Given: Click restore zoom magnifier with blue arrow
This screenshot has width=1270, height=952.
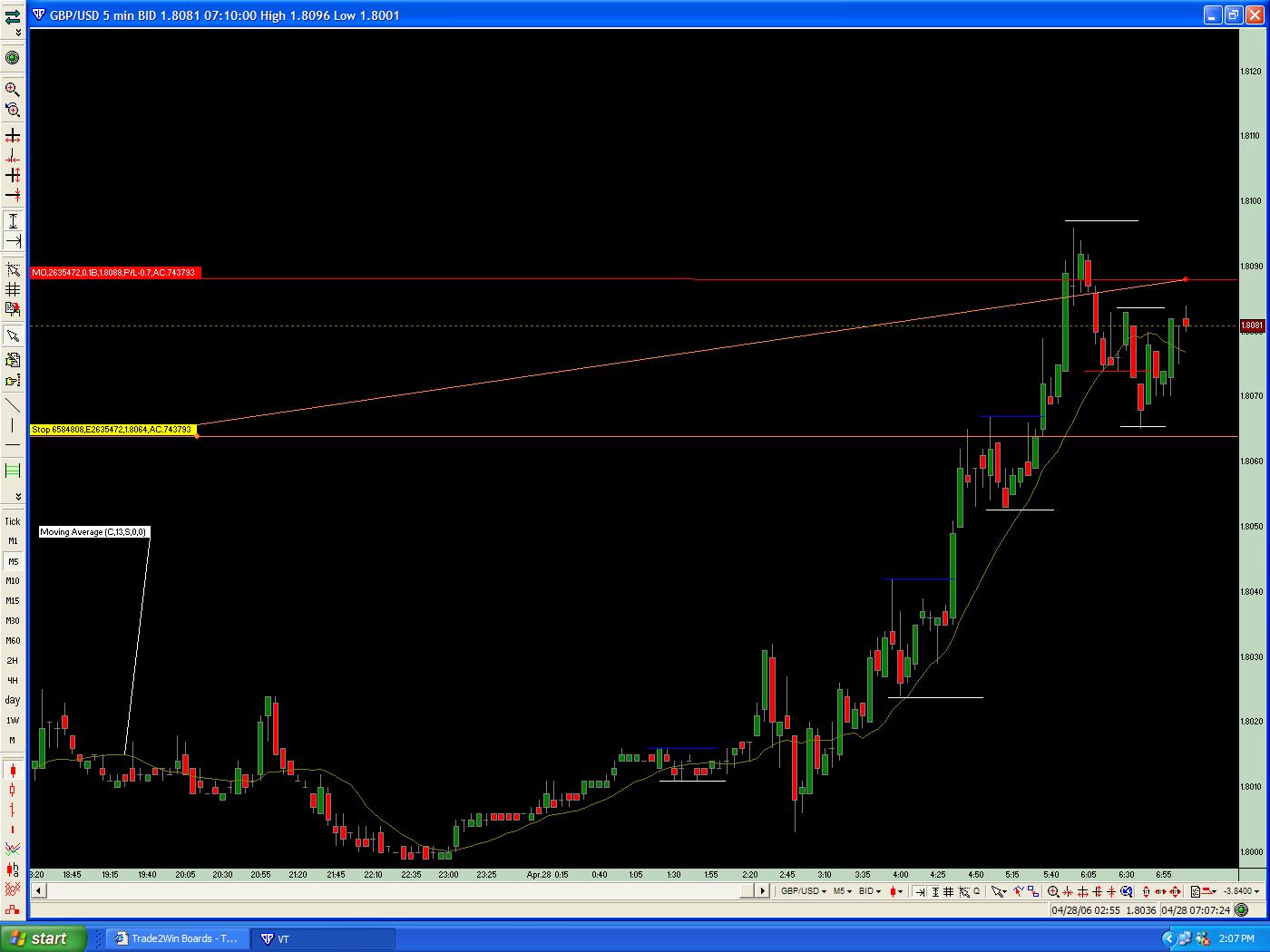Looking at the screenshot, I should (x=1128, y=891).
